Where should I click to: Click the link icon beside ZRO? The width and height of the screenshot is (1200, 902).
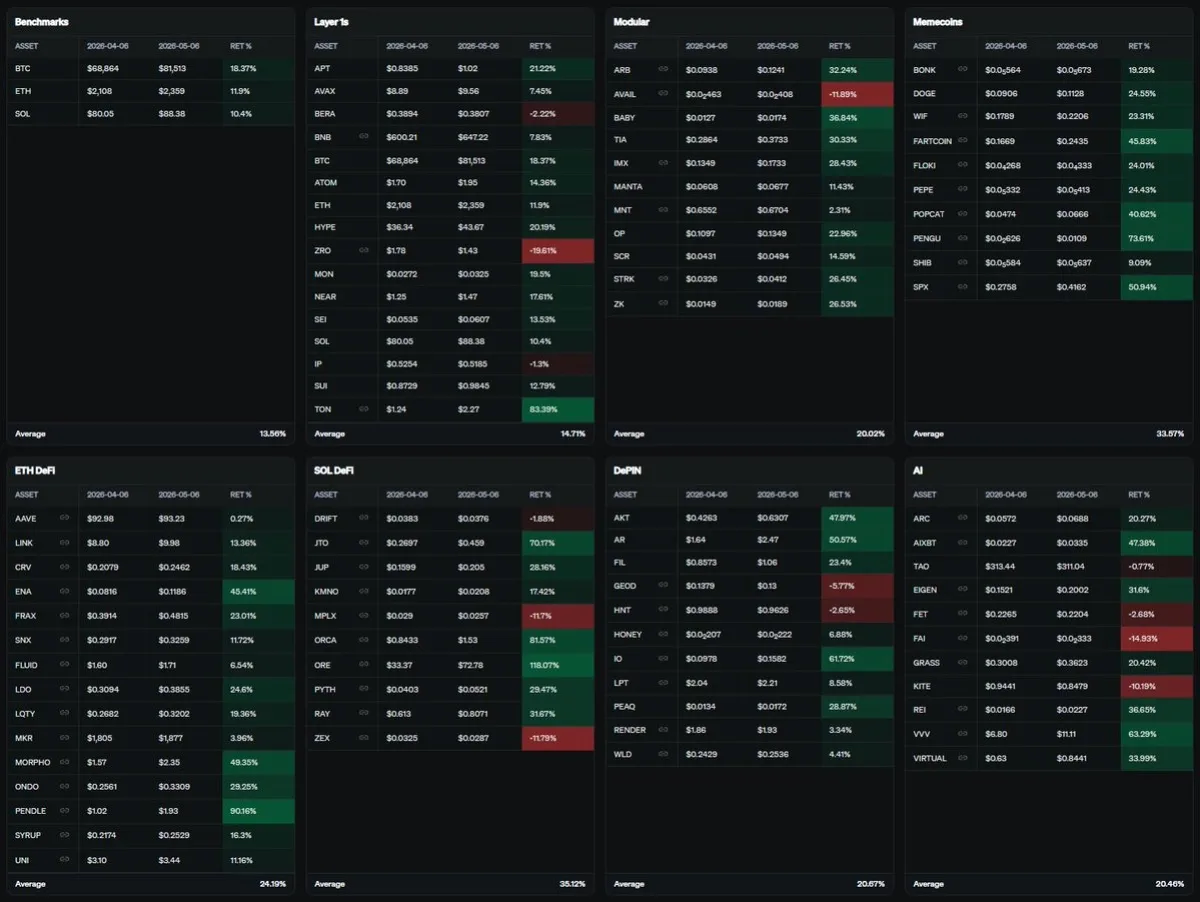click(x=364, y=250)
